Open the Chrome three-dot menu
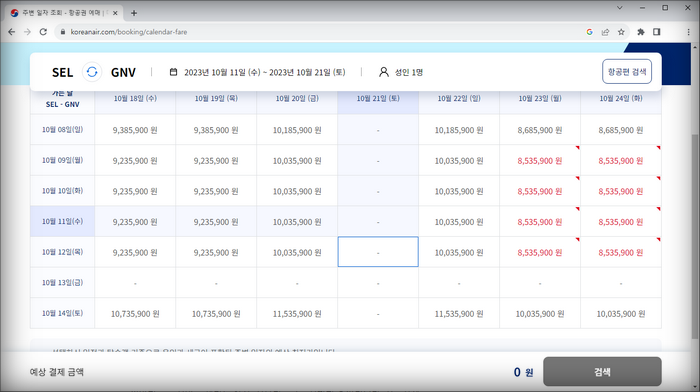700x392 pixels. pos(688,32)
